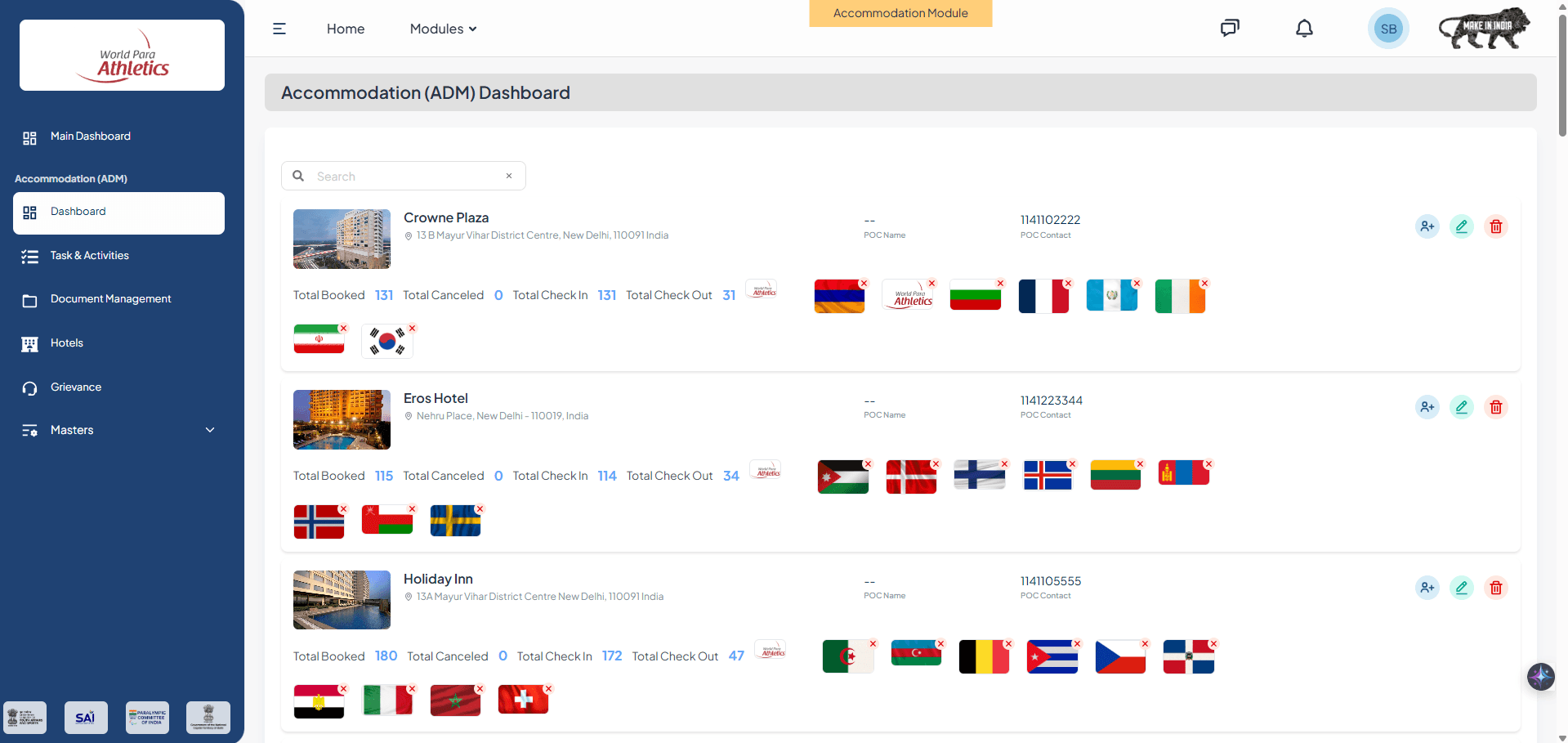Open the SB user profile menu
The width and height of the screenshot is (1568, 743).
[x=1387, y=29]
